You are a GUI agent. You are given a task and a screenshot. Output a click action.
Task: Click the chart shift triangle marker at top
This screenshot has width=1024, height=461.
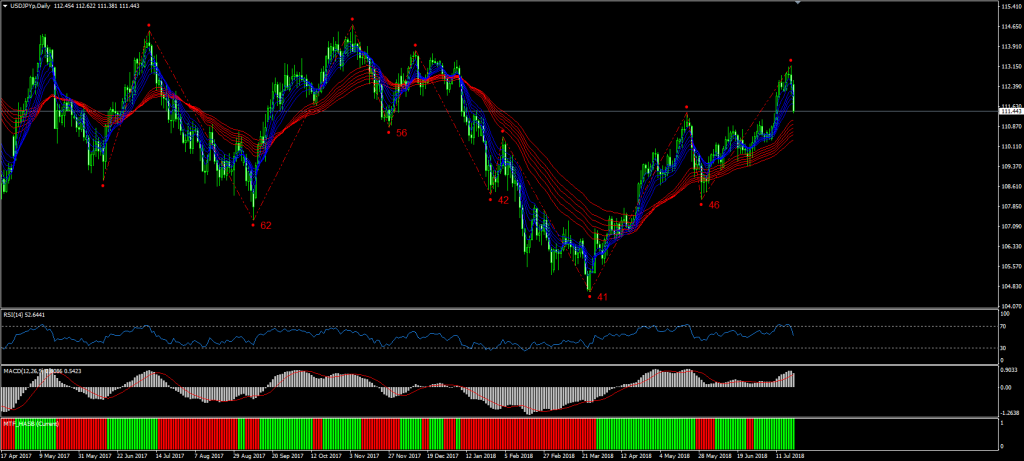(797, 4)
